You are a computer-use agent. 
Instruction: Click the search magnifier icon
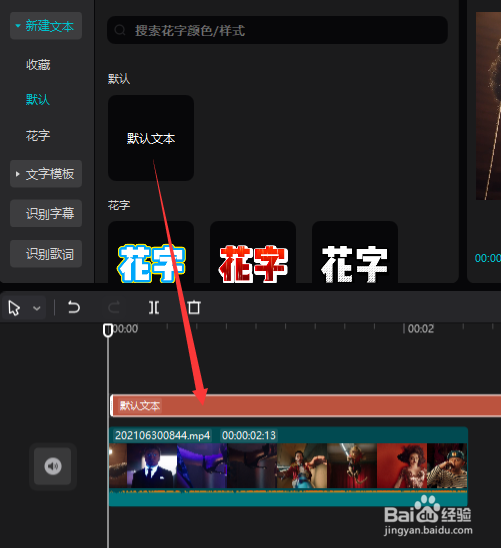coord(120,30)
